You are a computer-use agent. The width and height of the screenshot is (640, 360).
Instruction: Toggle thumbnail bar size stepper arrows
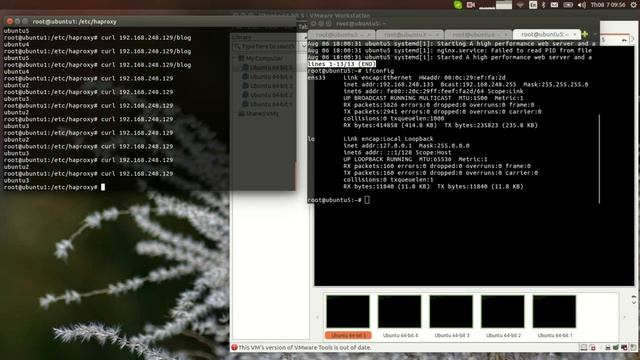pyautogui.click(x=633, y=300)
